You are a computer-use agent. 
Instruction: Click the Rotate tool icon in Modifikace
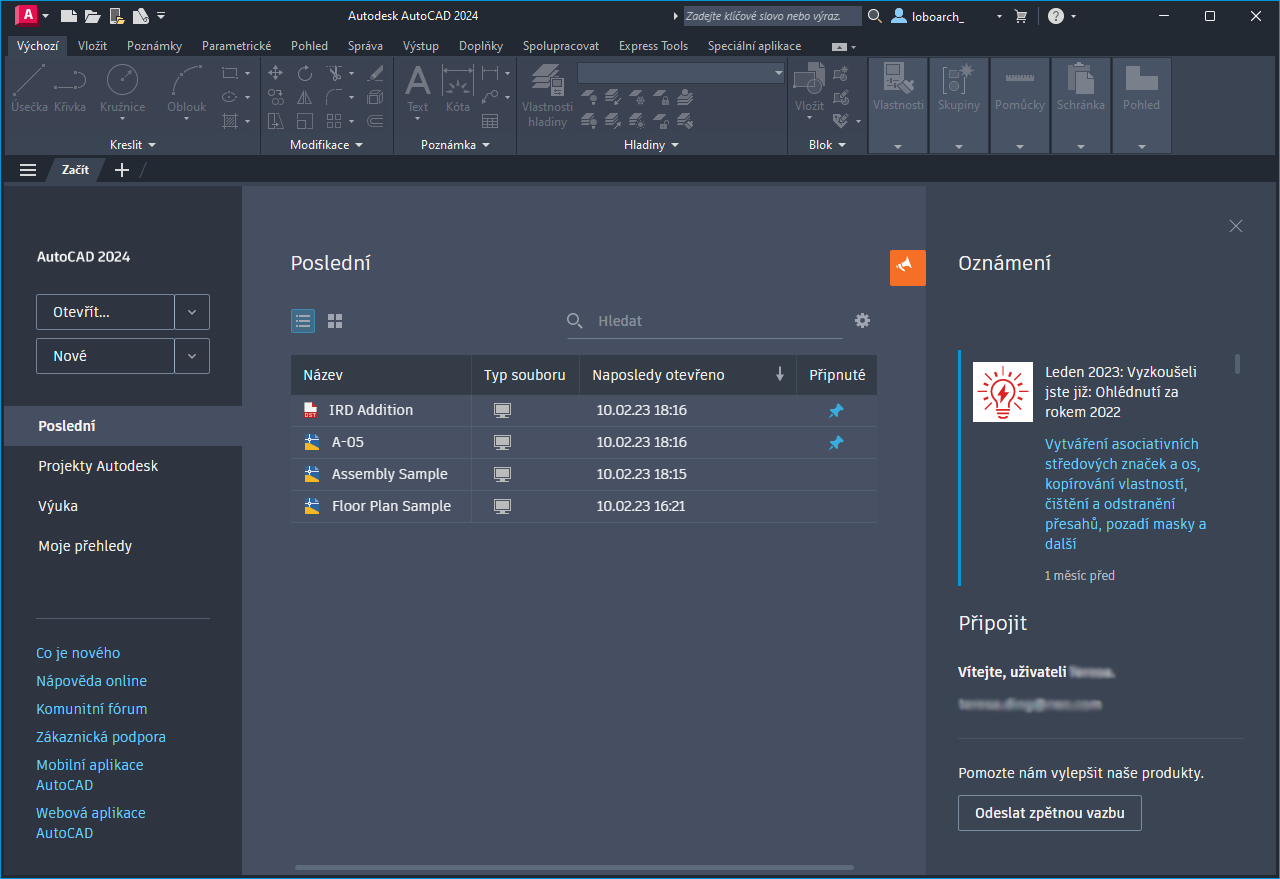click(x=305, y=73)
